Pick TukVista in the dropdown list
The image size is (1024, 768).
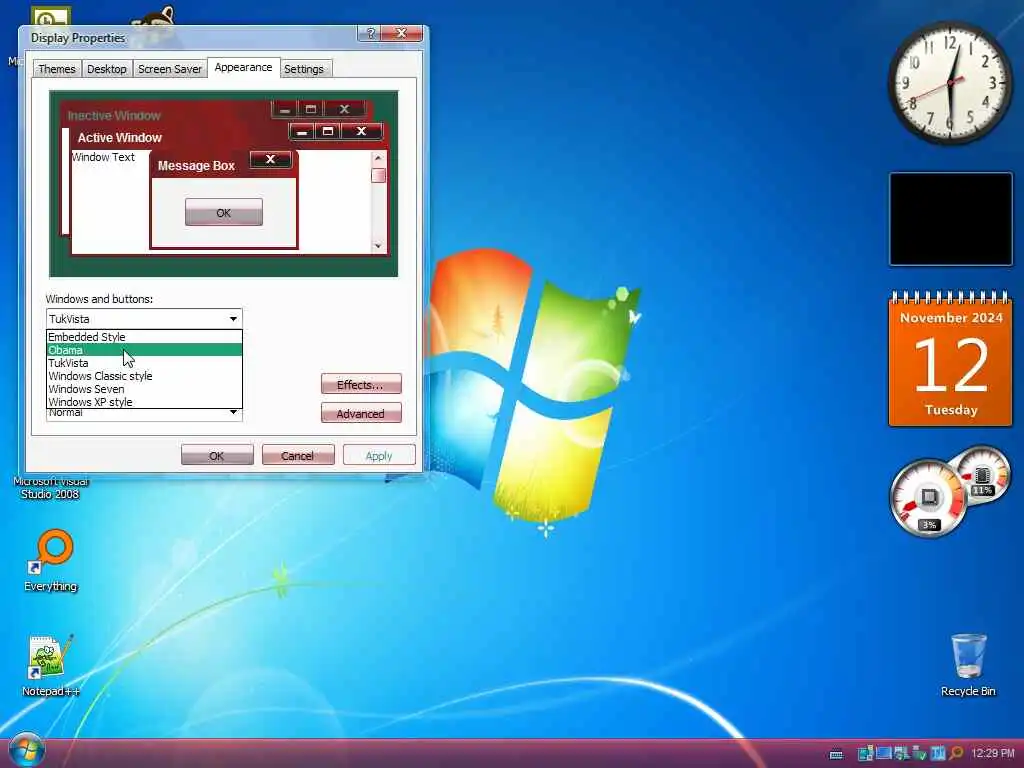click(x=144, y=363)
